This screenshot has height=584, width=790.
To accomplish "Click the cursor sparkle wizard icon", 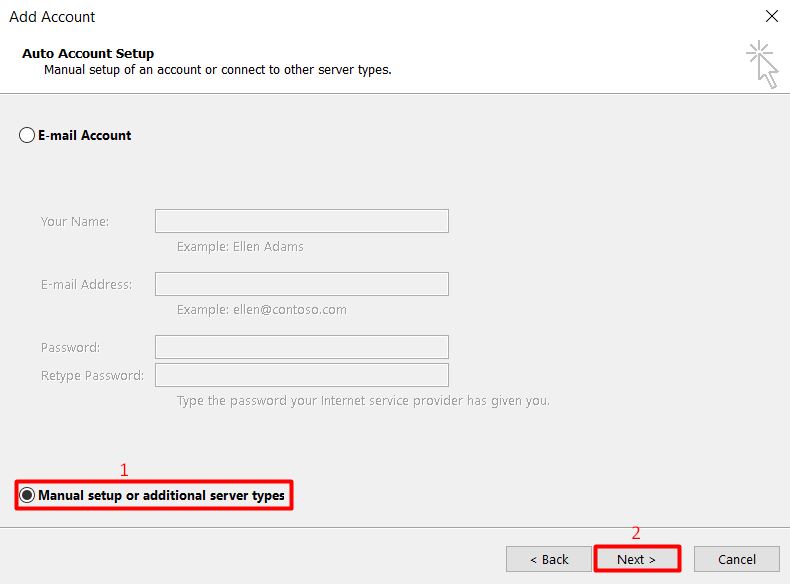I will [x=763, y=63].
